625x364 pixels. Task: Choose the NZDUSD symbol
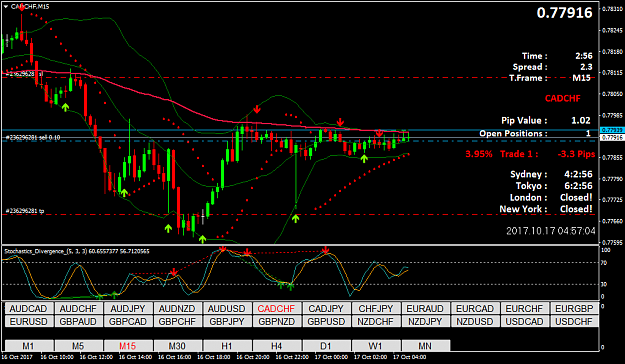tap(475, 321)
